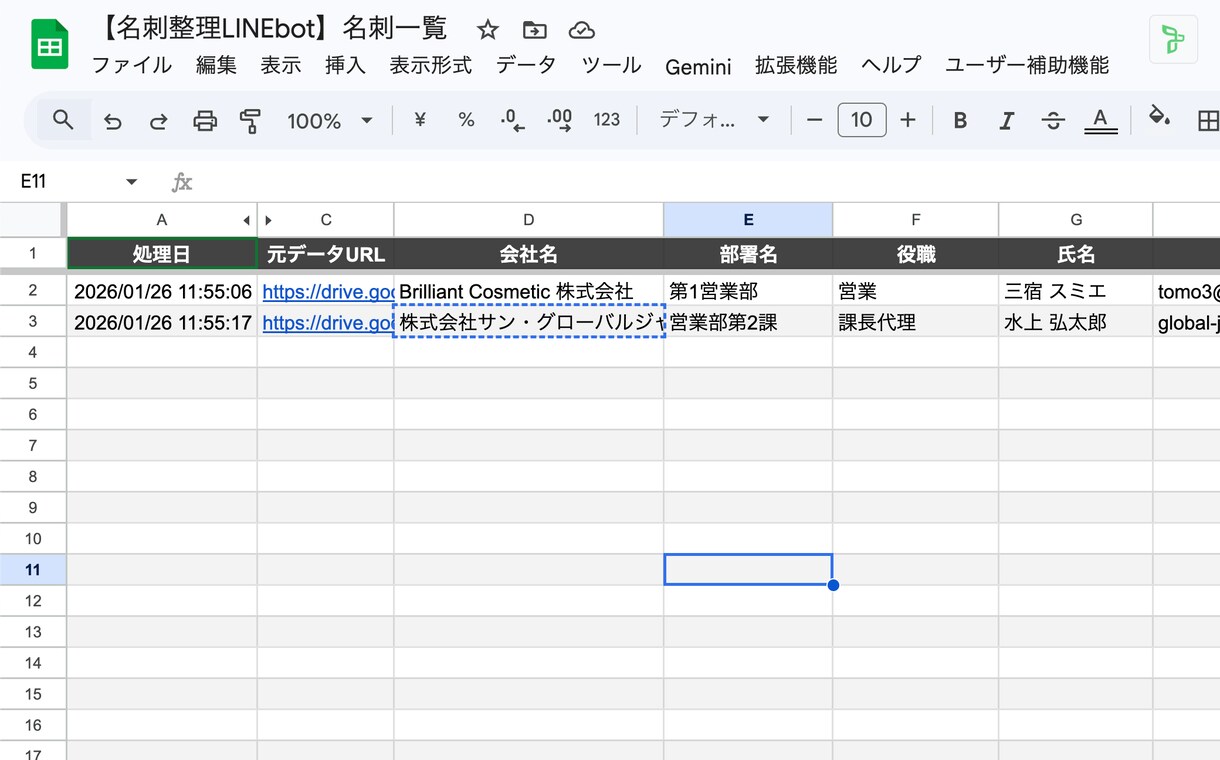The width and height of the screenshot is (1220, 760).
Task: Select cell 2026/01/26 11:55:17
Action: [x=162, y=322]
